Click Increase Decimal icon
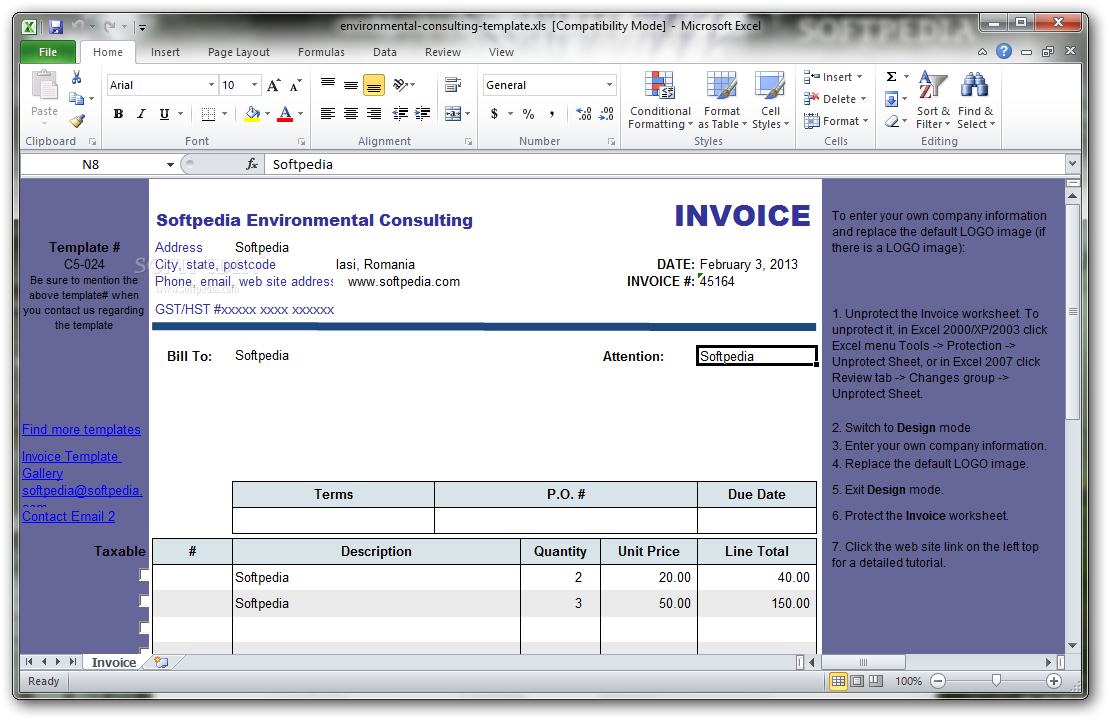1109x720 pixels. point(584,114)
